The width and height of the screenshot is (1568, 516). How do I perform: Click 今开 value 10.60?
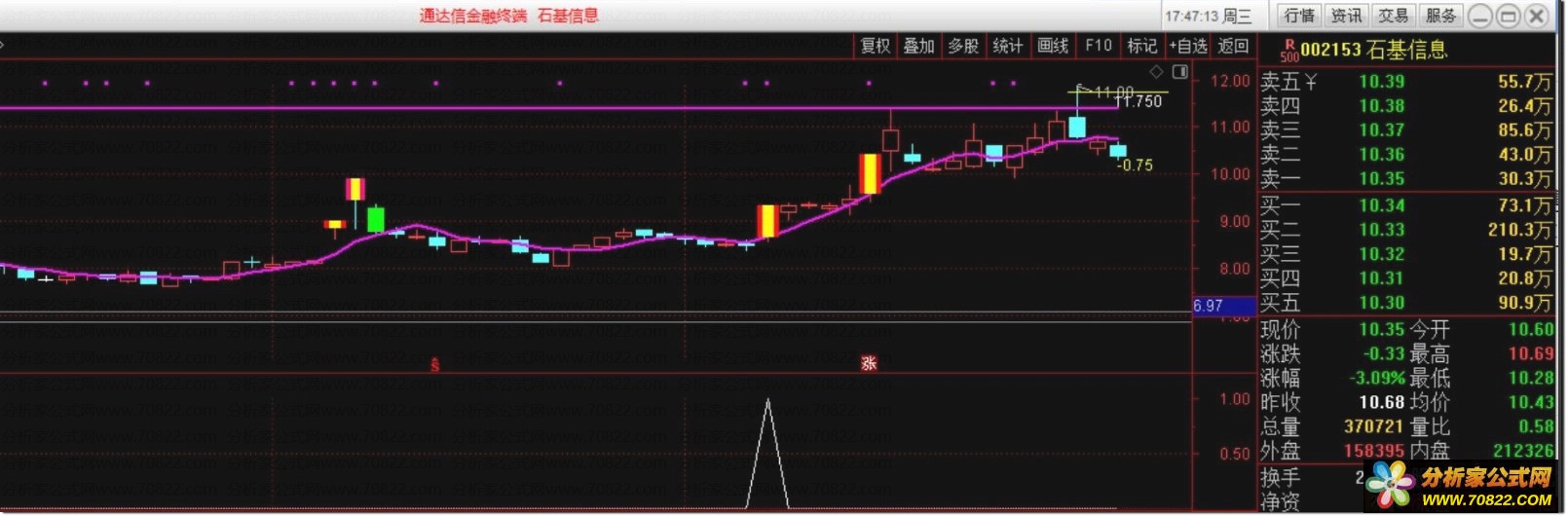pyautogui.click(x=1531, y=330)
